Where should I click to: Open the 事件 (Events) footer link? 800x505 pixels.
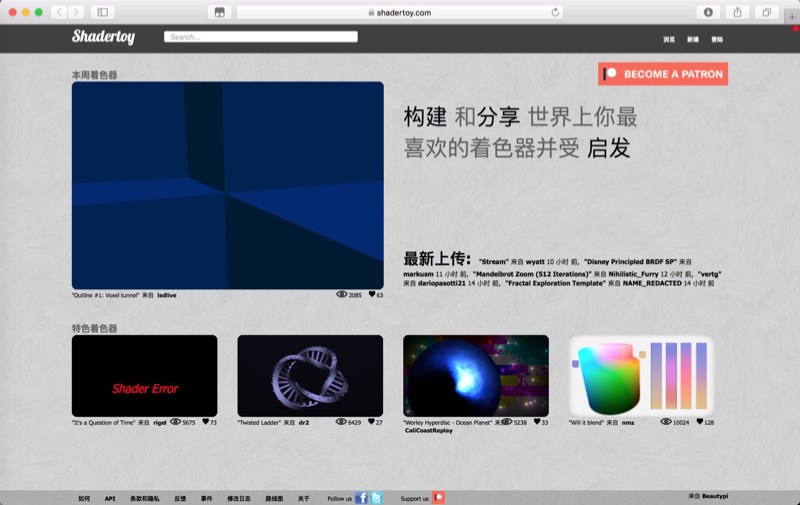[x=206, y=498]
